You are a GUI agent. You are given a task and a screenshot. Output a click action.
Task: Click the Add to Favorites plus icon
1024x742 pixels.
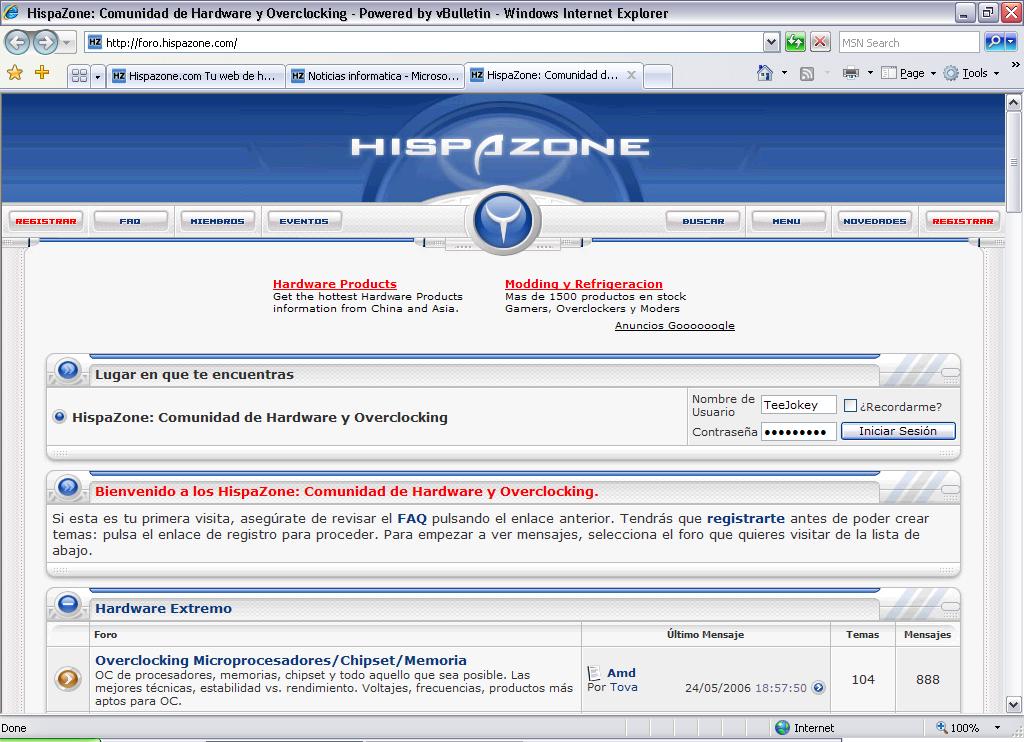42,73
